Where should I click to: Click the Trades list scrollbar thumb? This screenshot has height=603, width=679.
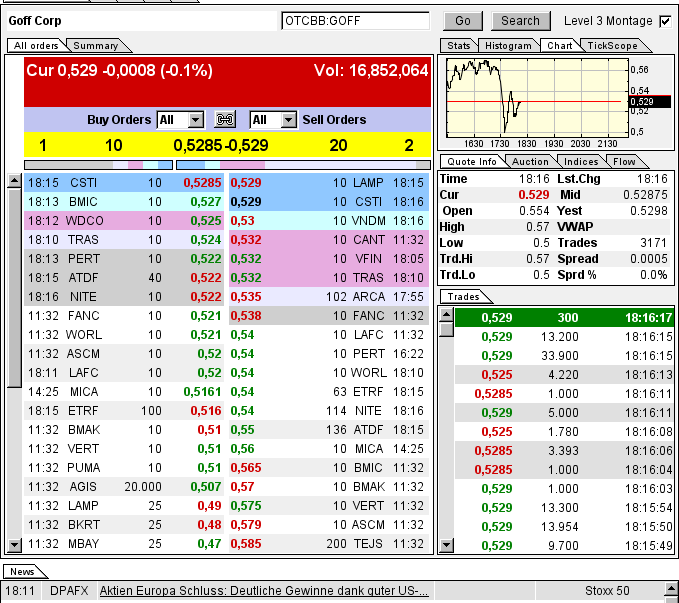(446, 330)
